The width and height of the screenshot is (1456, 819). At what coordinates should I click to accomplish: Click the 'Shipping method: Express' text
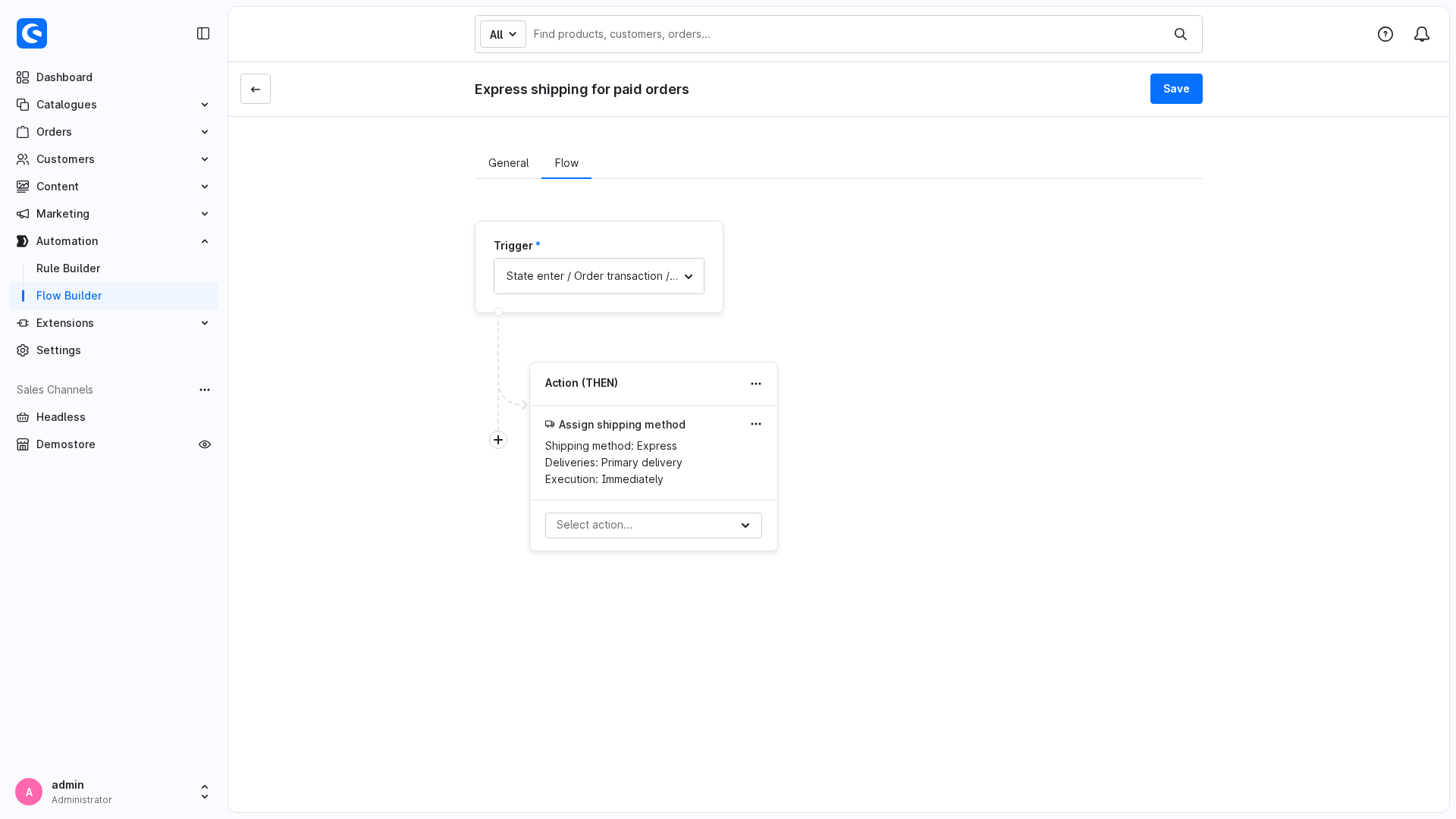611,446
